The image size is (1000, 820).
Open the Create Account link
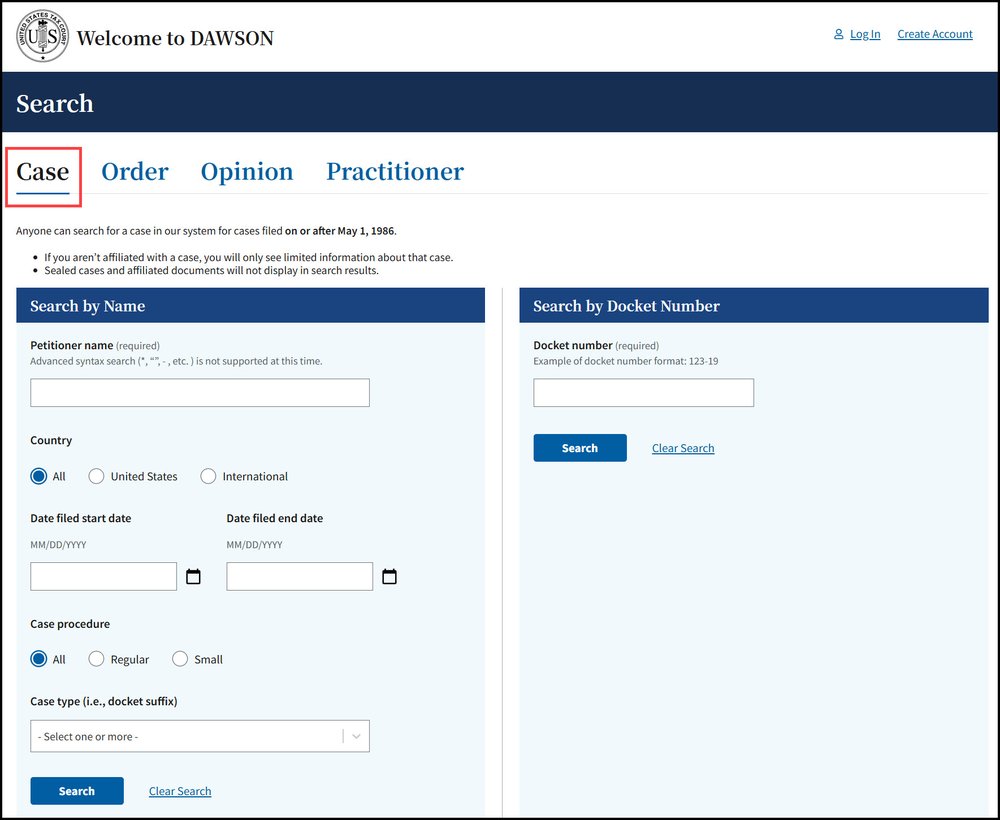click(934, 33)
